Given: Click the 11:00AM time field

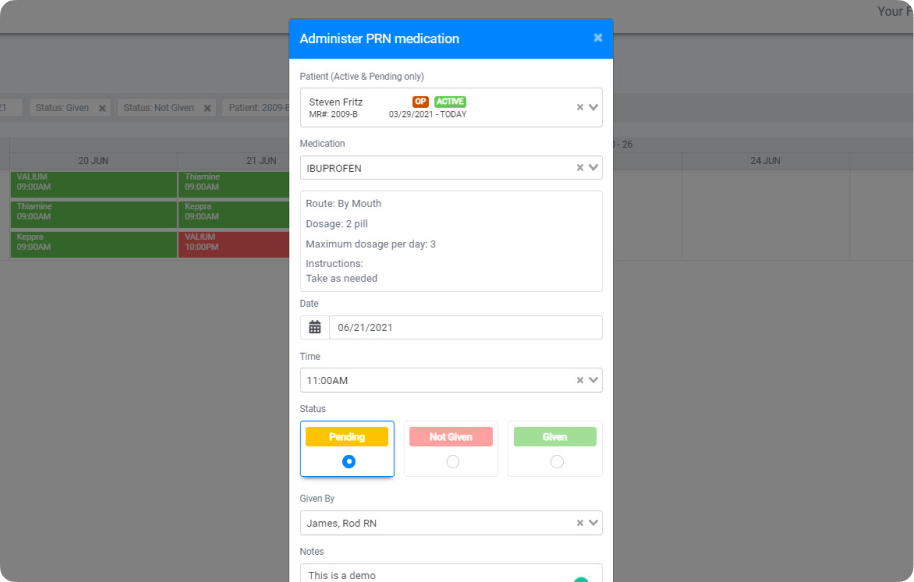Looking at the screenshot, I should 451,380.
